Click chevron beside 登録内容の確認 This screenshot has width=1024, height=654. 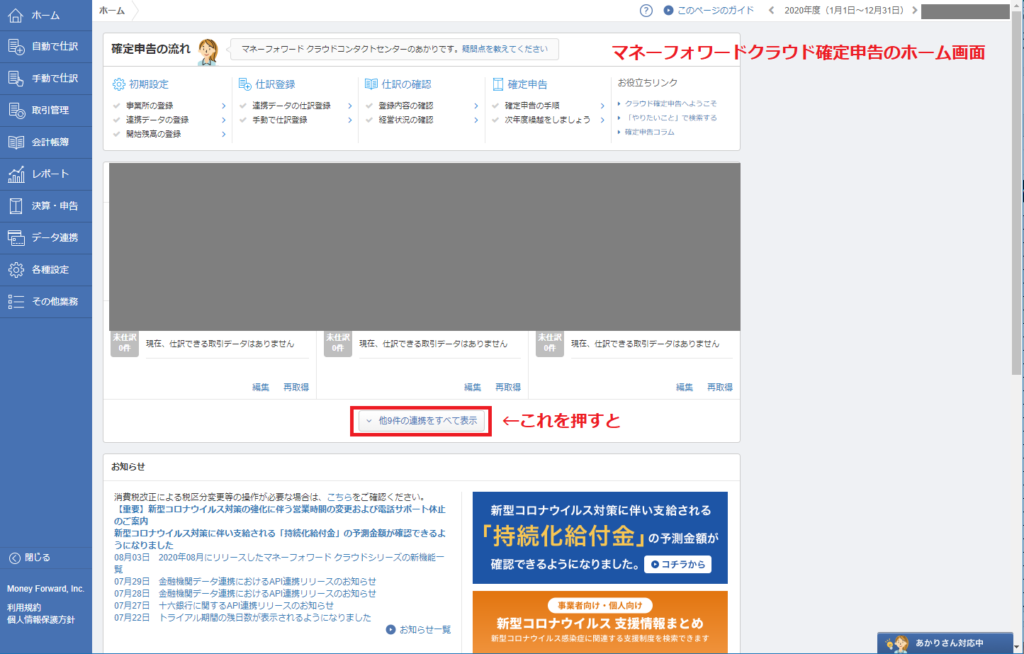476,106
